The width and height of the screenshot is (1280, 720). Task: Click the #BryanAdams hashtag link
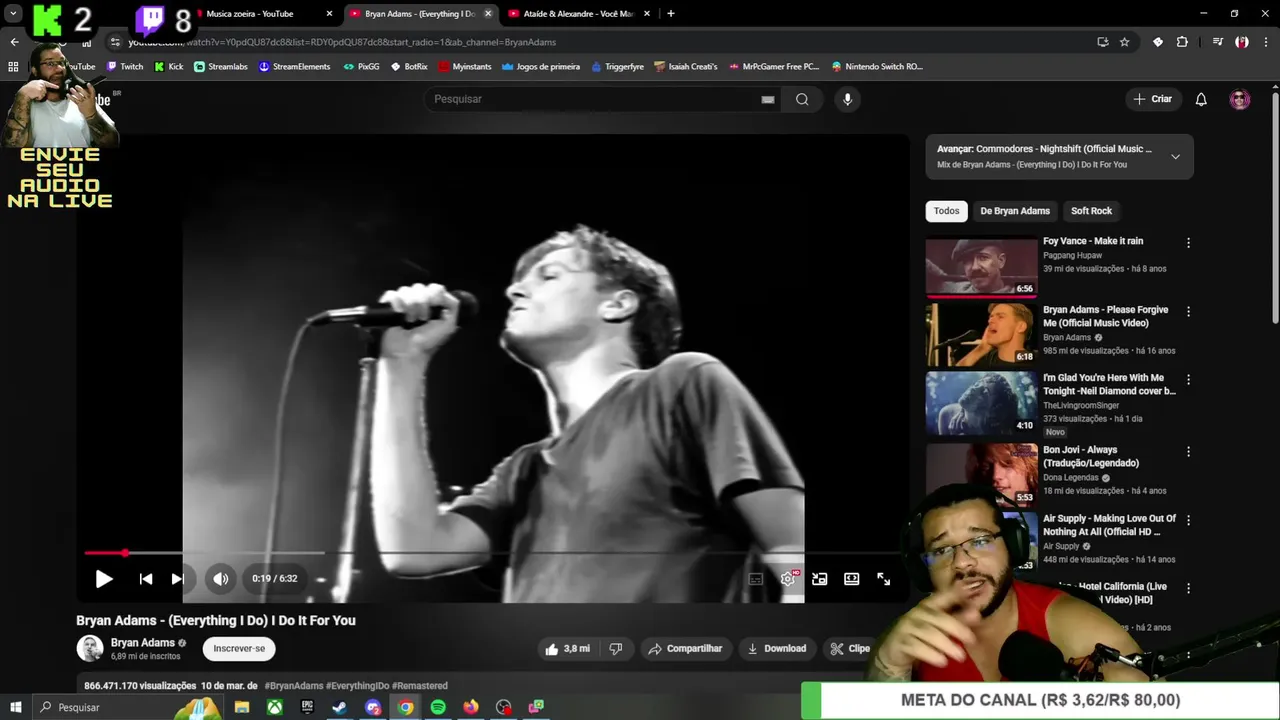(x=294, y=686)
